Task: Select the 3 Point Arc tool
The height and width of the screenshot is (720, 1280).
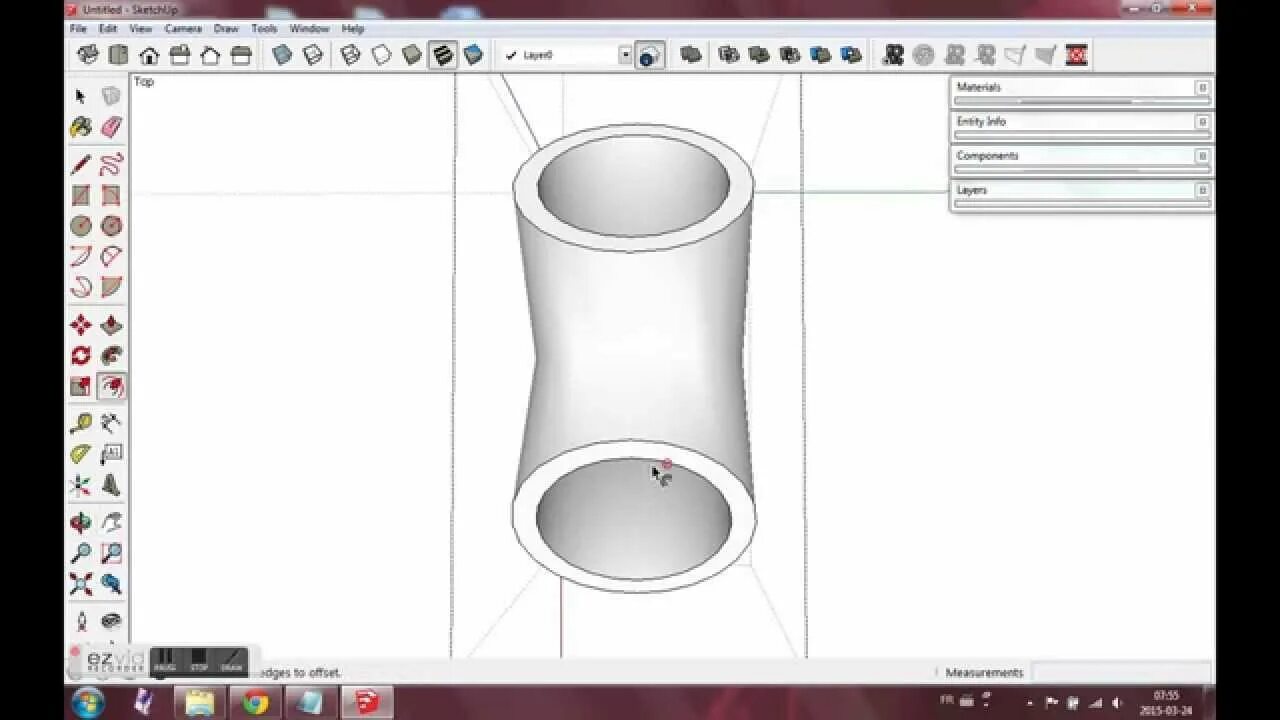Action: [81, 287]
